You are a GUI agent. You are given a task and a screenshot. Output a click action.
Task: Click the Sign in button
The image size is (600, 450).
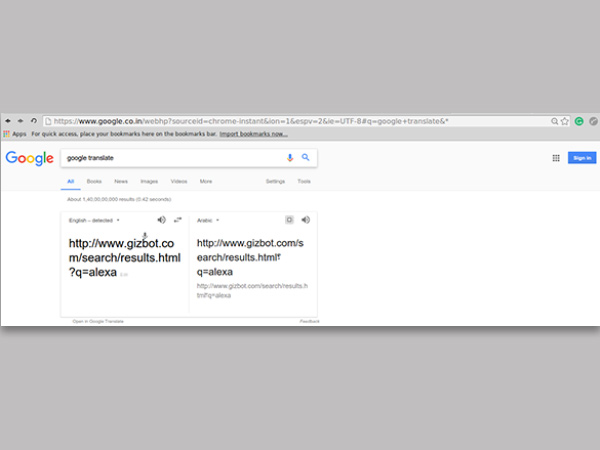(x=581, y=158)
